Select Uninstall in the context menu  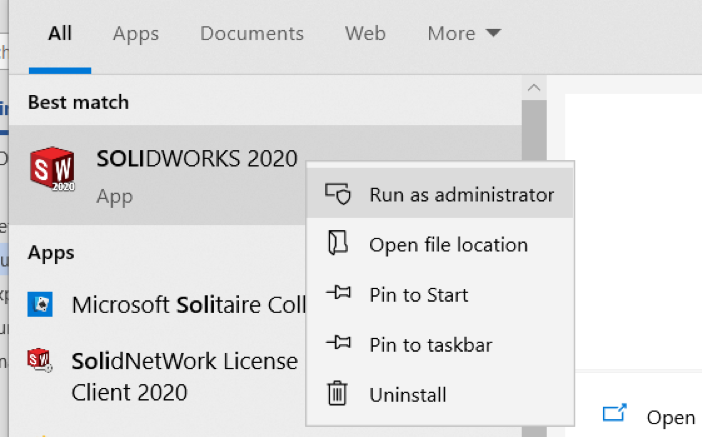[x=407, y=395]
